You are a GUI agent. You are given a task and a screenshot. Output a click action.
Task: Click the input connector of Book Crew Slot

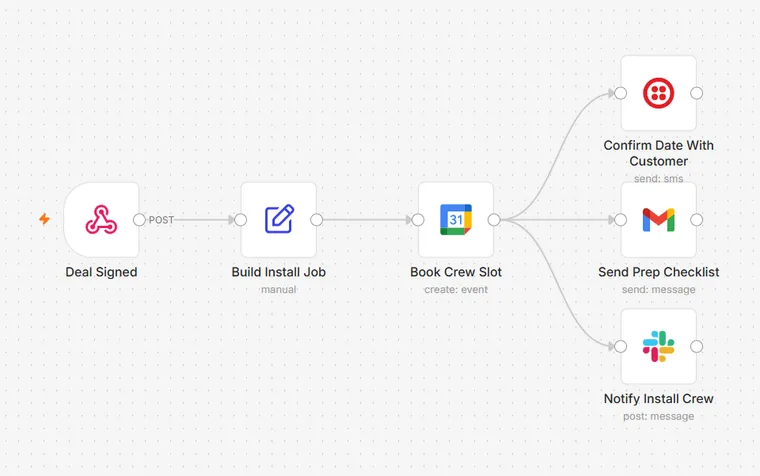(418, 220)
